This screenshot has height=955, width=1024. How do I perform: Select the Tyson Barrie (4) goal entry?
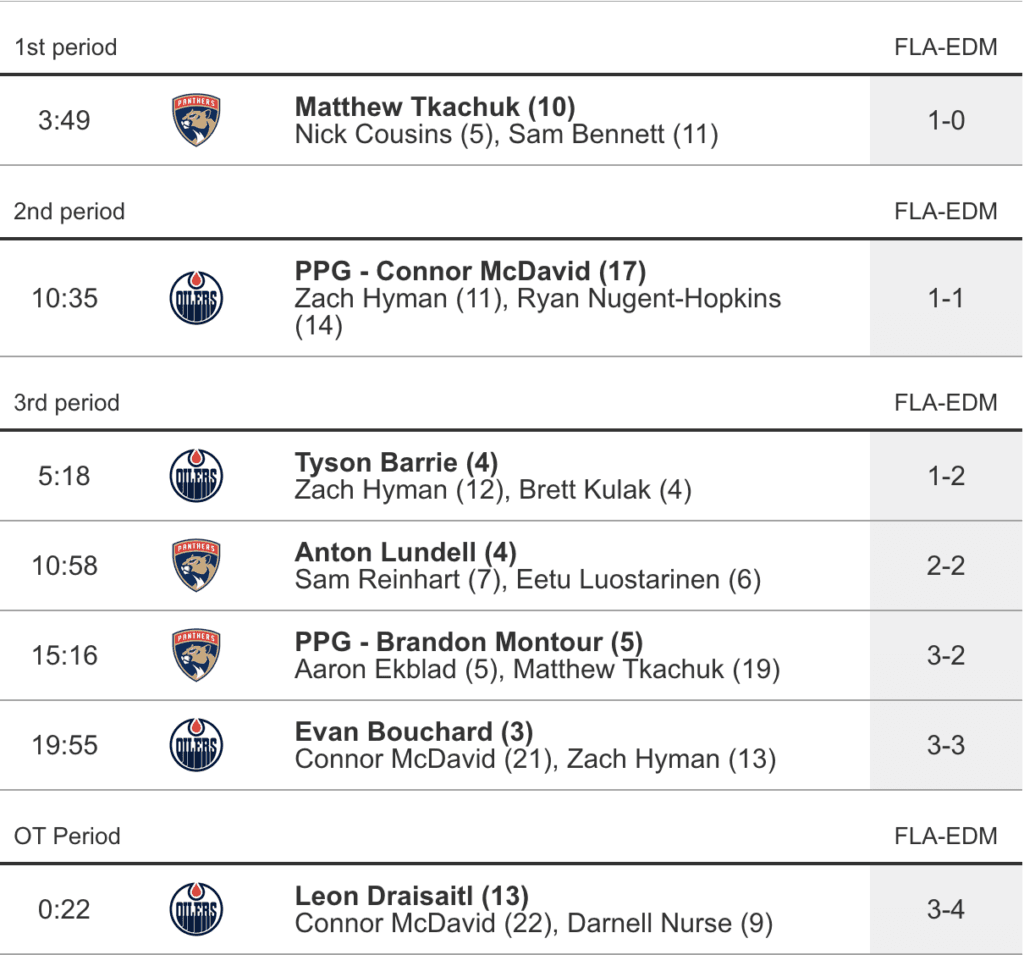pyautogui.click(x=396, y=463)
